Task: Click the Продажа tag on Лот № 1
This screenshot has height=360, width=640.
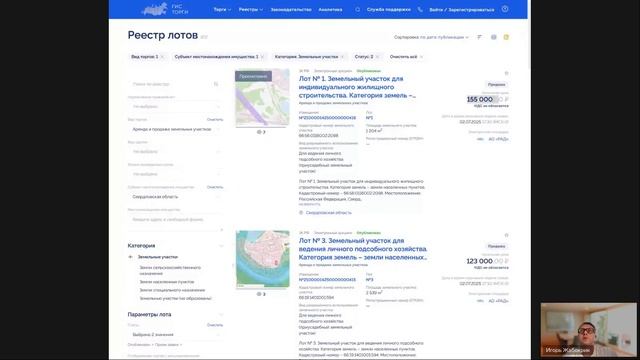Action: [x=497, y=84]
